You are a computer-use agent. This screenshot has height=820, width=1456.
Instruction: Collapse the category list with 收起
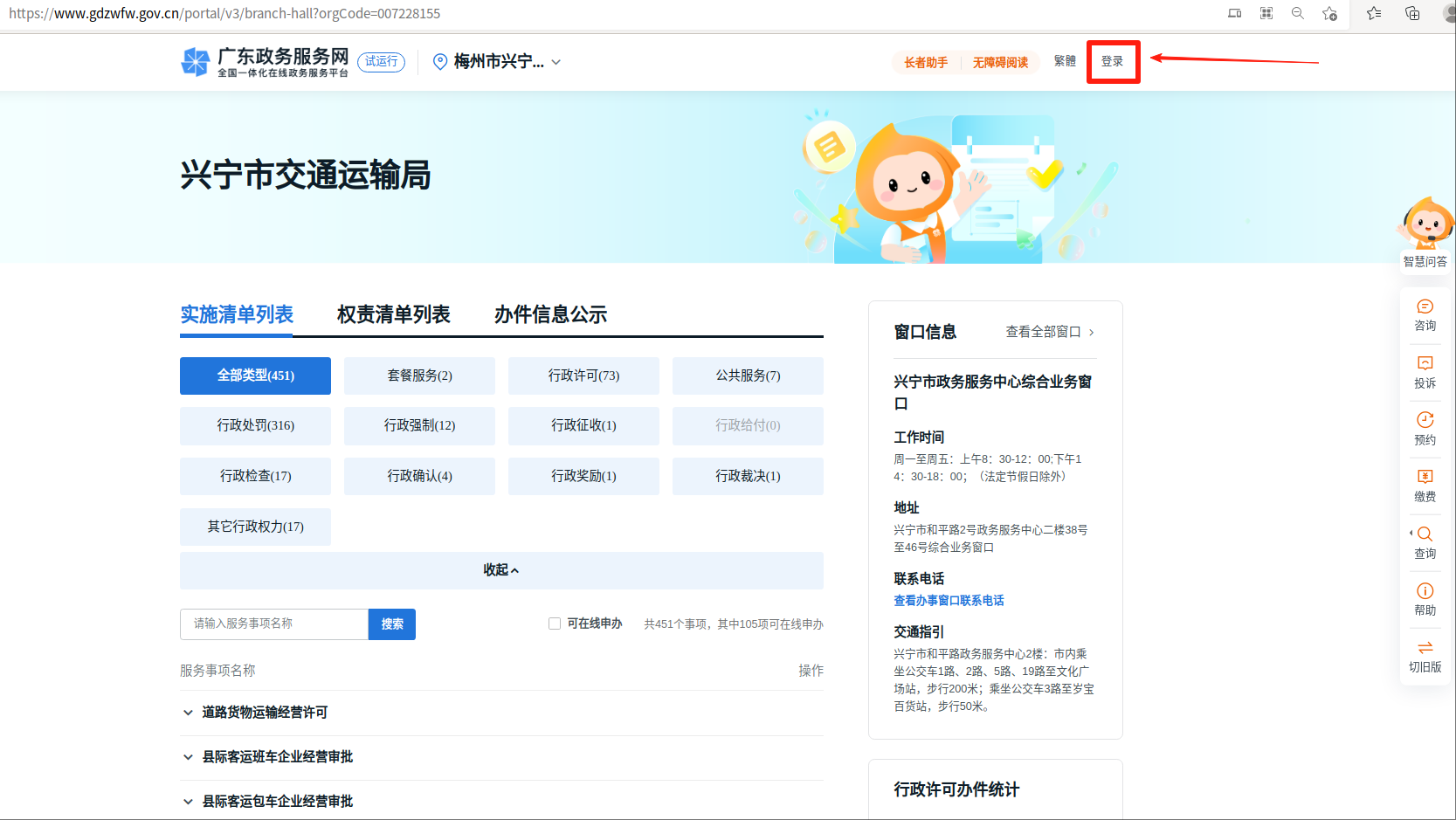coord(501,570)
